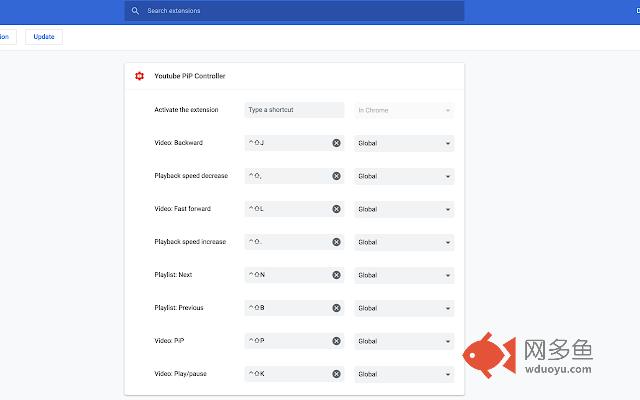
Task: Open the scope dropdown for Playlist: Next
Action: click(404, 276)
